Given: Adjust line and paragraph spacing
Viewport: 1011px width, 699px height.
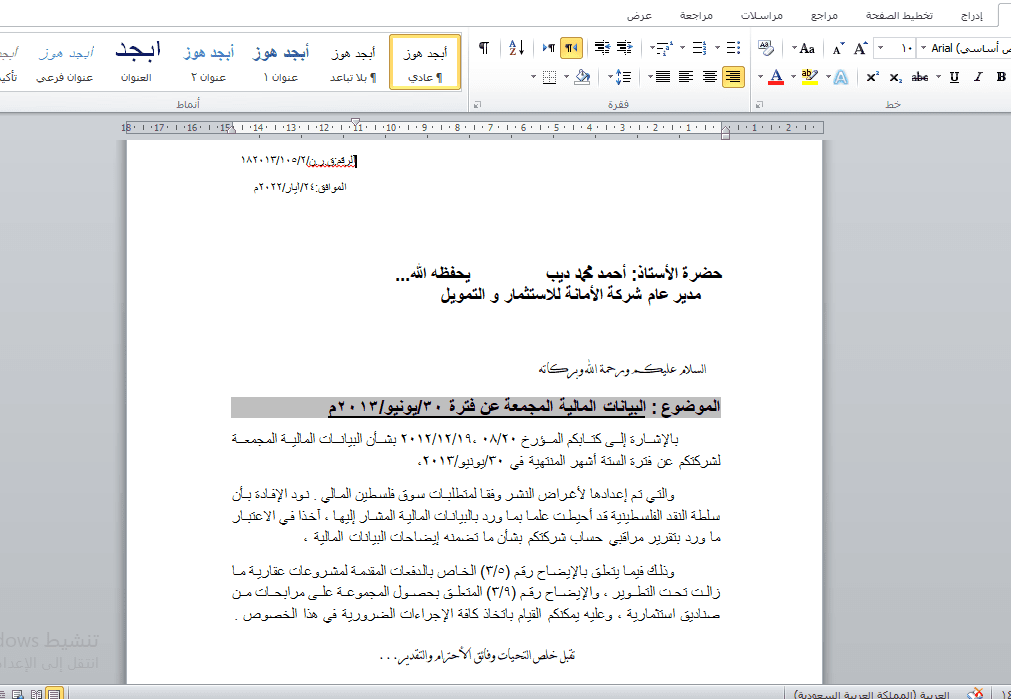Looking at the screenshot, I should tap(623, 77).
